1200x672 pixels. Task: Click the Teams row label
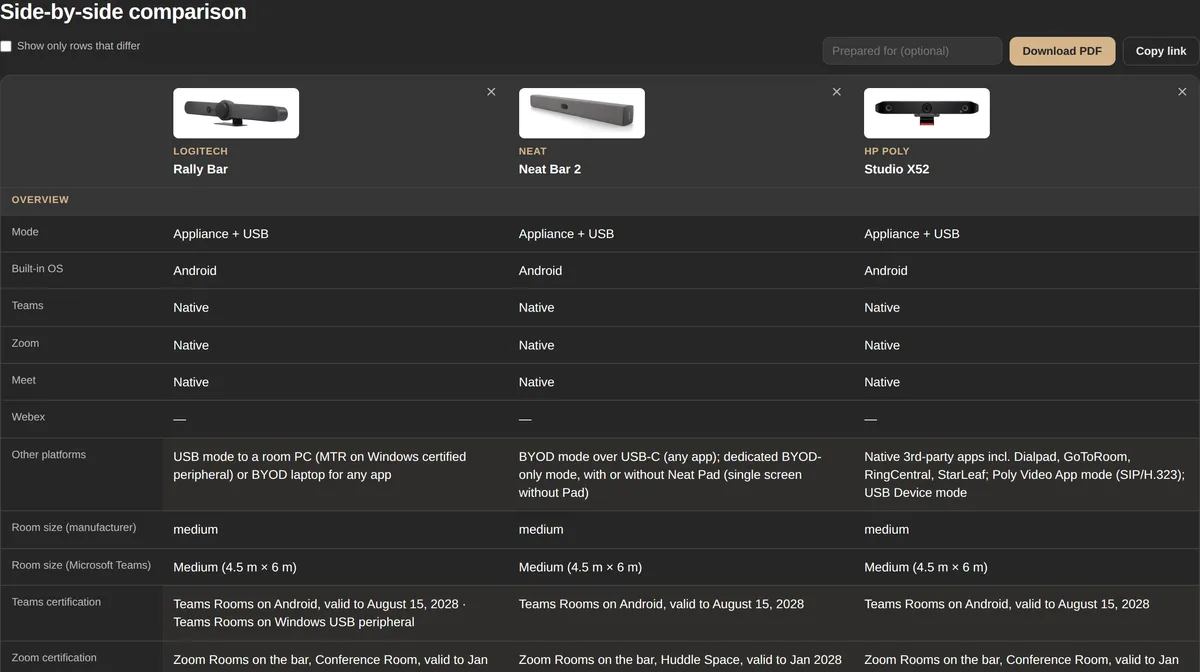click(x=27, y=306)
